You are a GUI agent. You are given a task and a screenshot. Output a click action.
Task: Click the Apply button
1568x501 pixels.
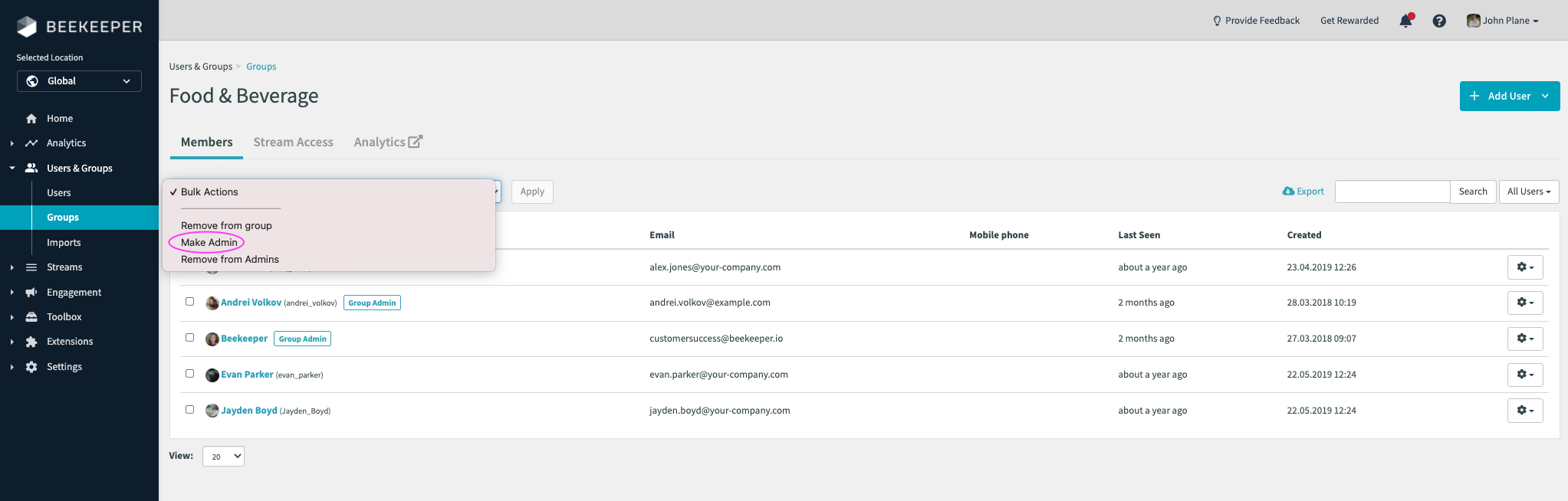pos(532,192)
